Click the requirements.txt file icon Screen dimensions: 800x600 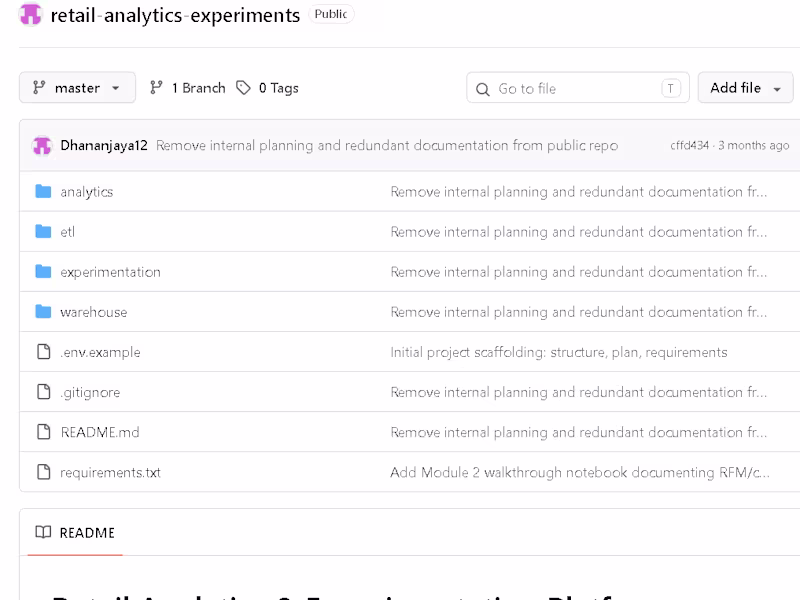click(44, 472)
